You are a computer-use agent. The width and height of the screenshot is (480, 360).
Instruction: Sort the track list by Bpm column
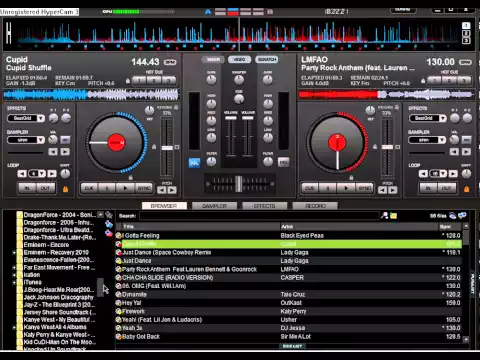coord(450,227)
